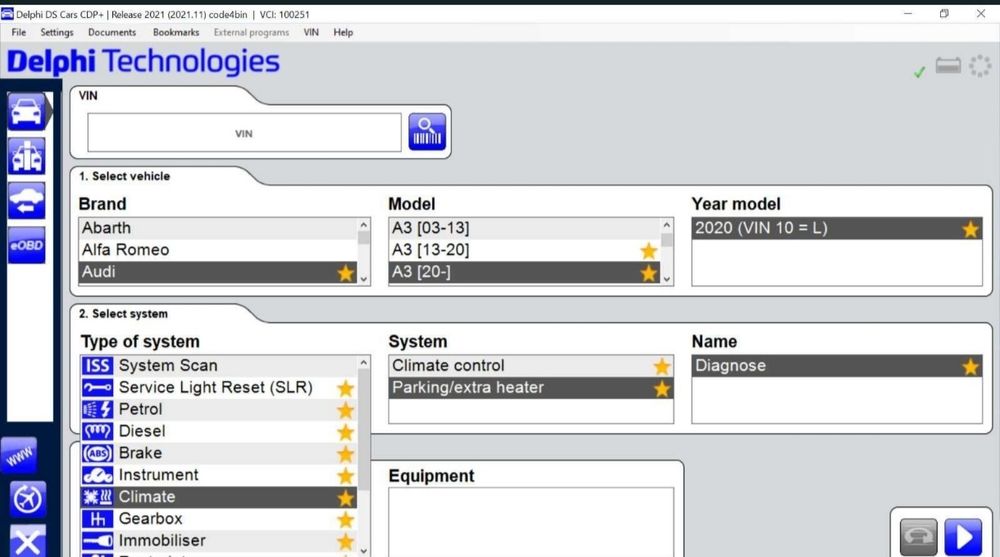Restore down the Delphi window

coord(944,13)
